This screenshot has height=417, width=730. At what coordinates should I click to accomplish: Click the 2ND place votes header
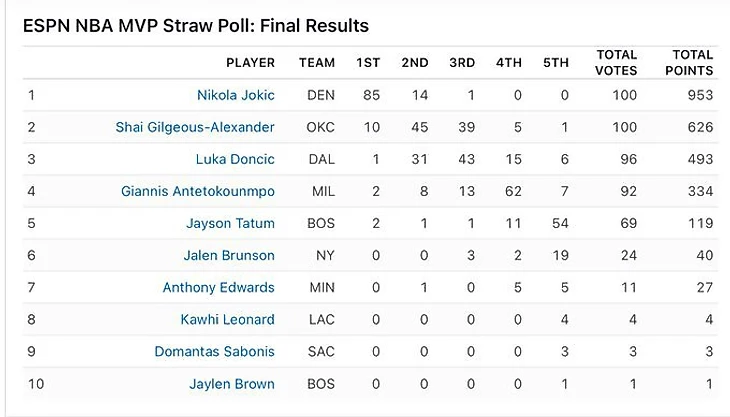pos(414,62)
